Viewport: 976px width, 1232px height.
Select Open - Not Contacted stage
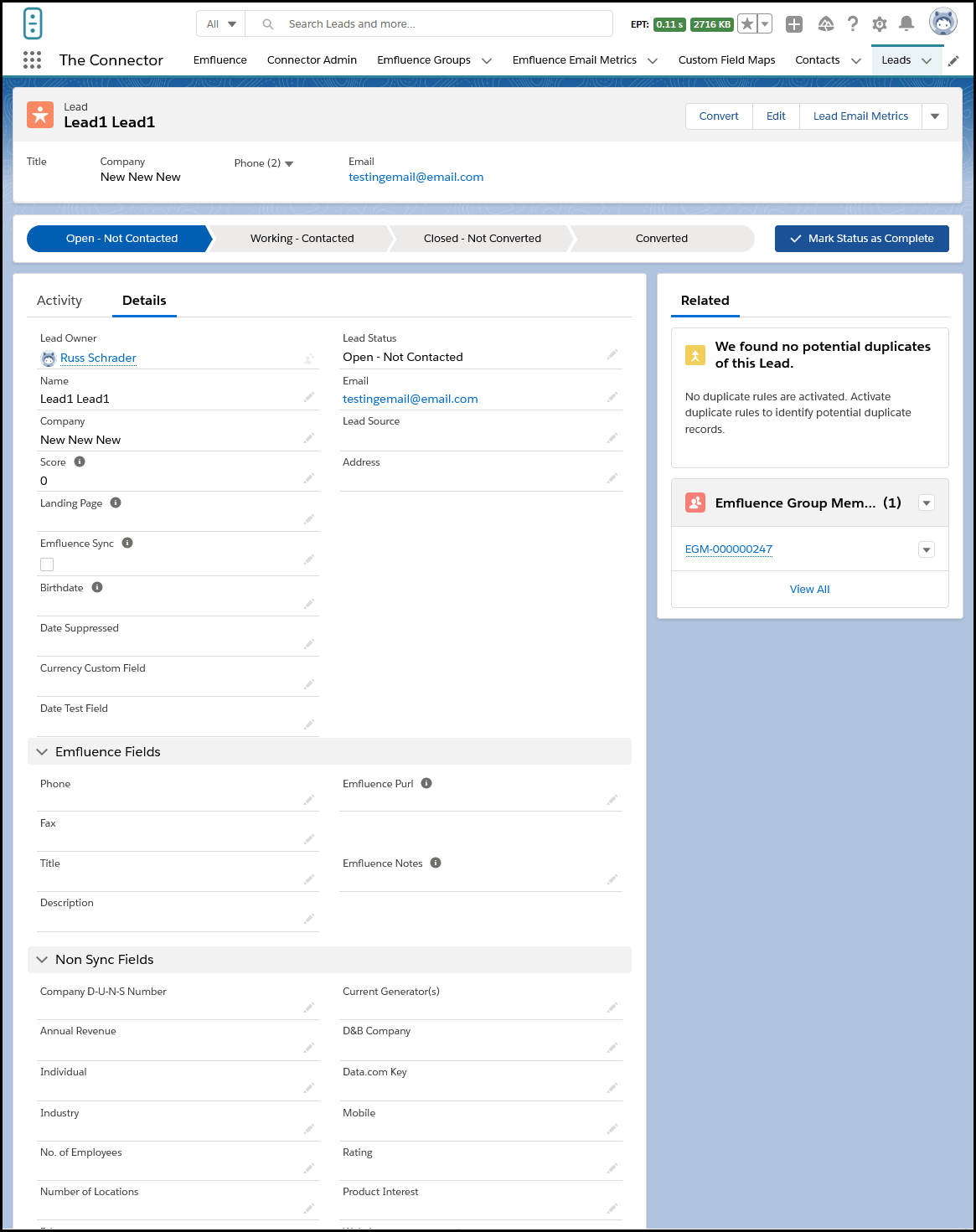[x=122, y=239]
